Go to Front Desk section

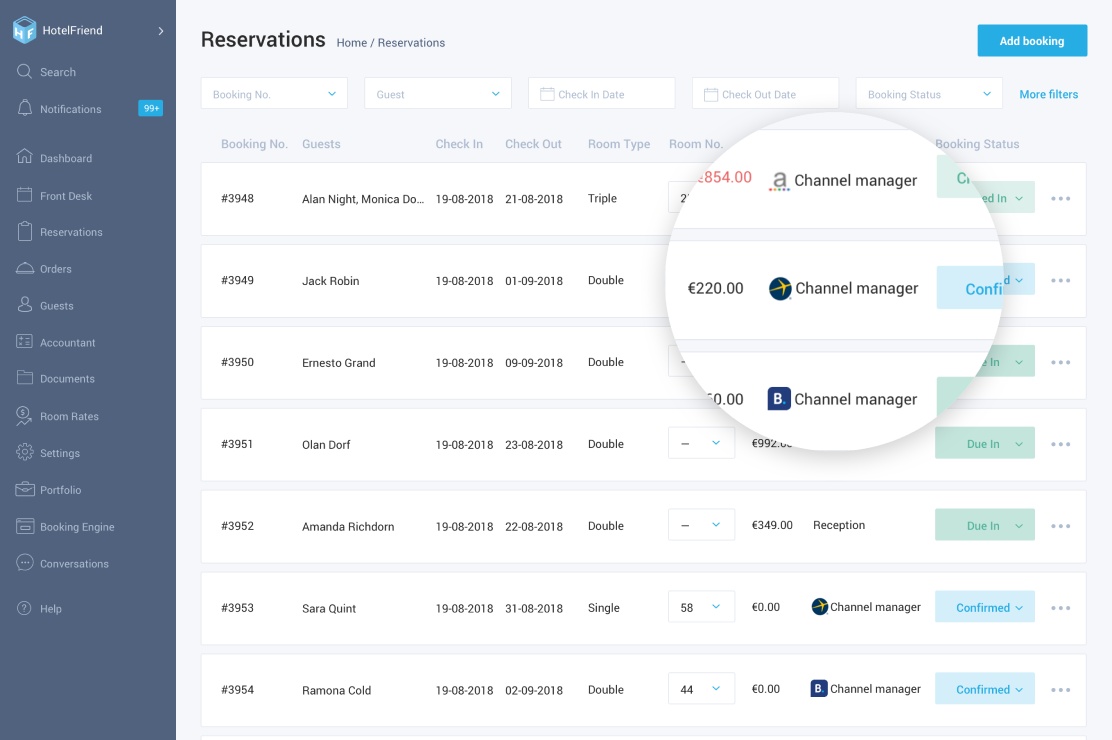(66, 196)
